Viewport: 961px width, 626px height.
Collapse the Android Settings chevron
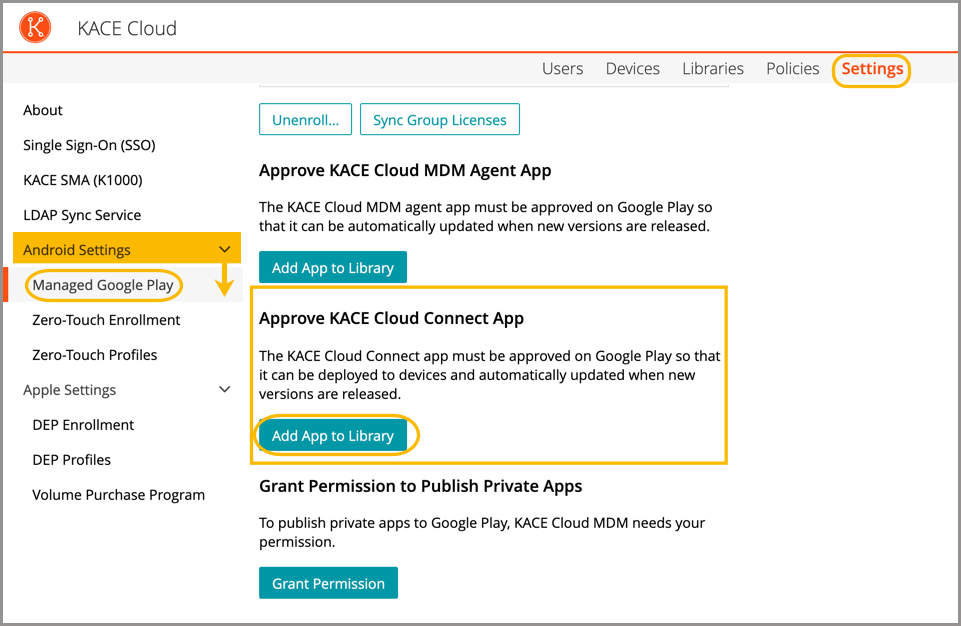pyautogui.click(x=225, y=250)
